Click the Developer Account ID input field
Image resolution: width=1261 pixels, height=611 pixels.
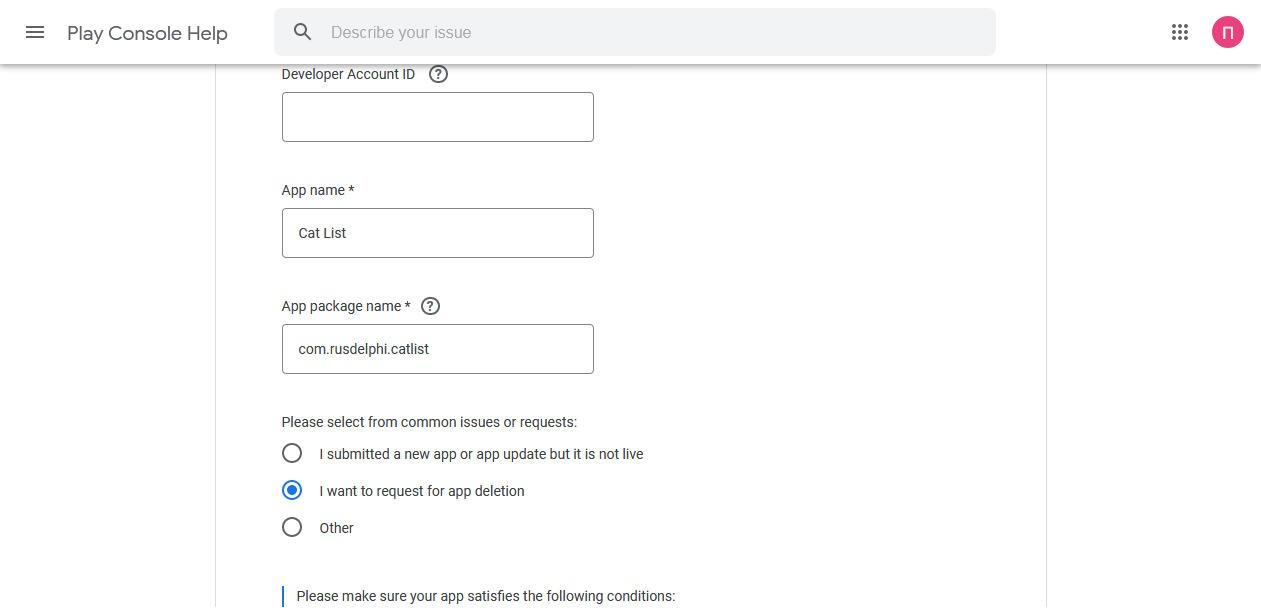coord(438,117)
